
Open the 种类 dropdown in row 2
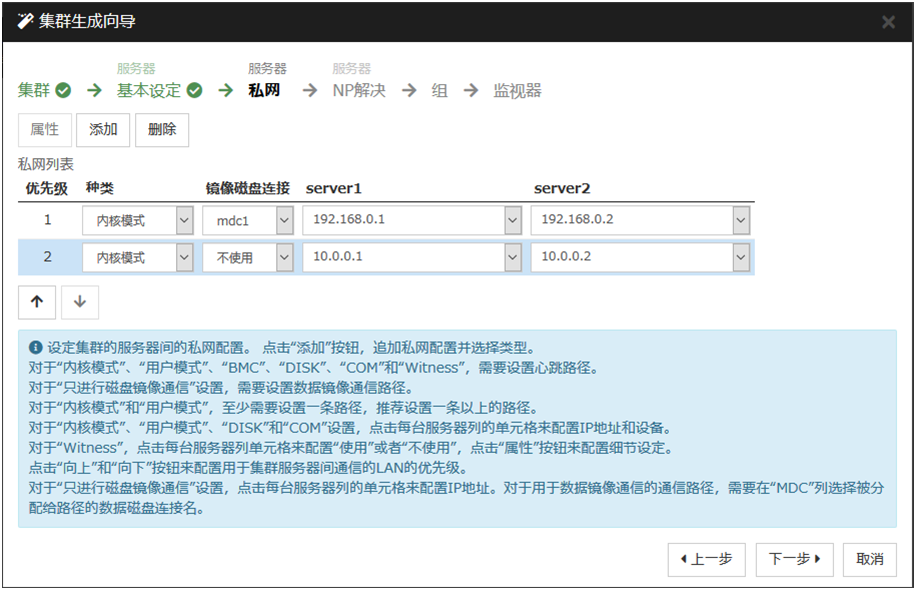tap(184, 258)
